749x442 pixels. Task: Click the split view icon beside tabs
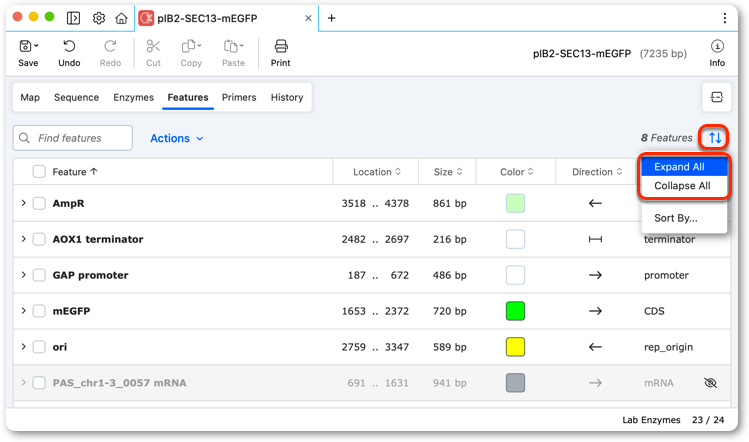click(717, 97)
